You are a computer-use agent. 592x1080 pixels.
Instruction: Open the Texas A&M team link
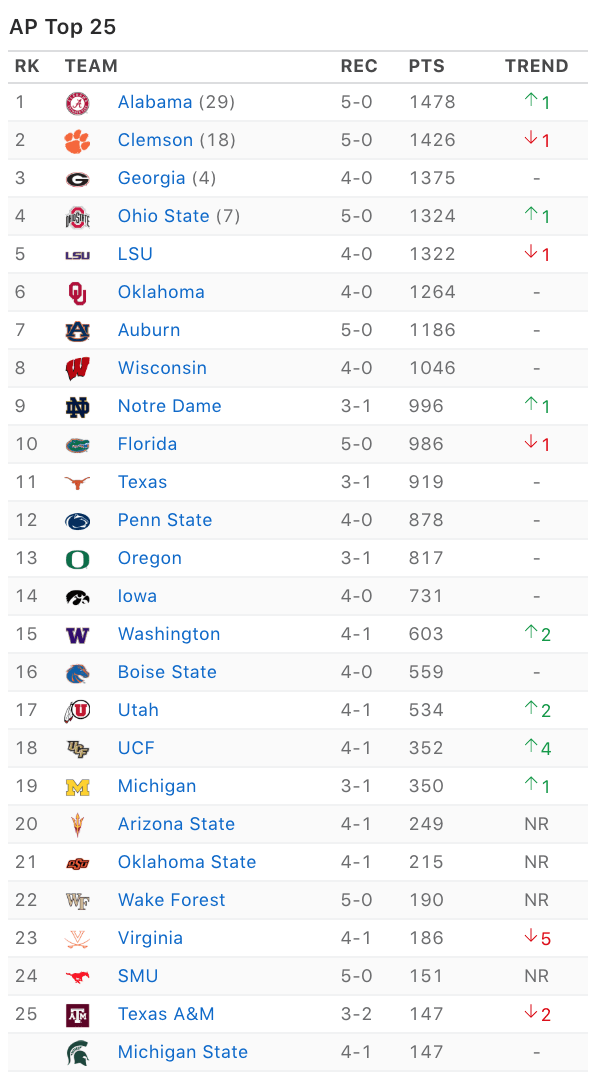click(166, 1015)
